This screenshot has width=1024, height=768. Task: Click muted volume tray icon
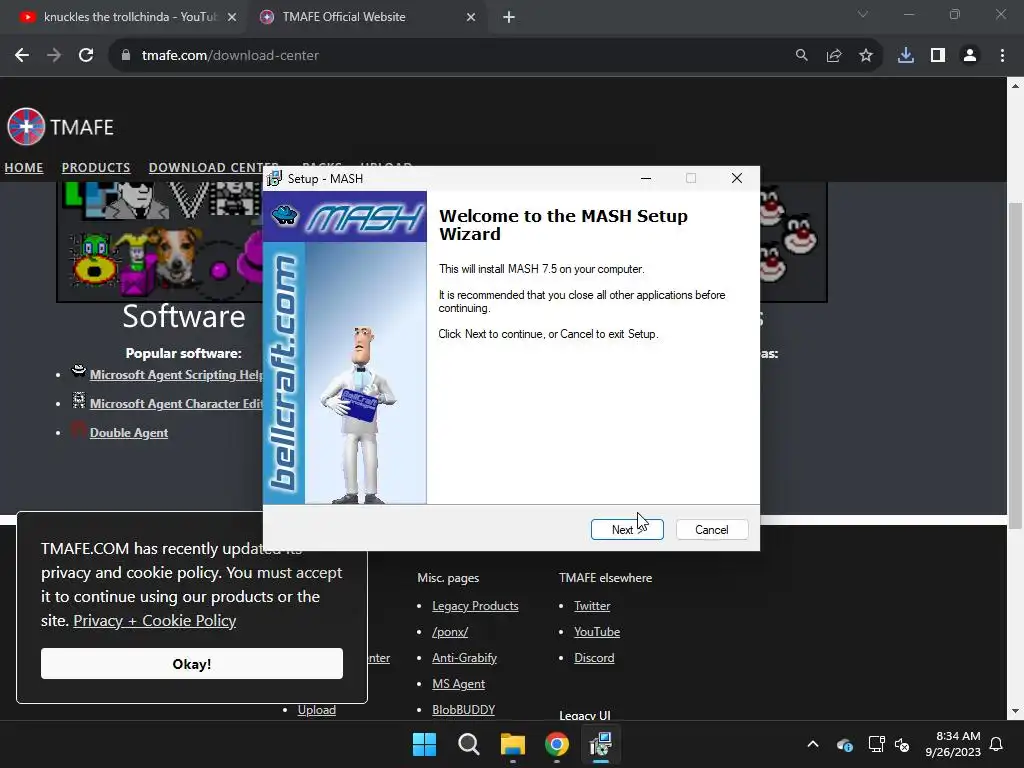[902, 744]
